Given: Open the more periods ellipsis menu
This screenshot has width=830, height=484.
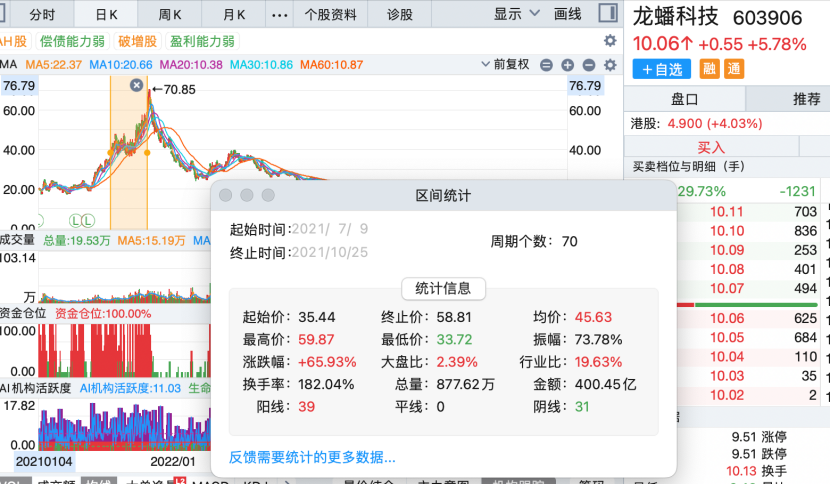Looking at the screenshot, I should click(281, 14).
